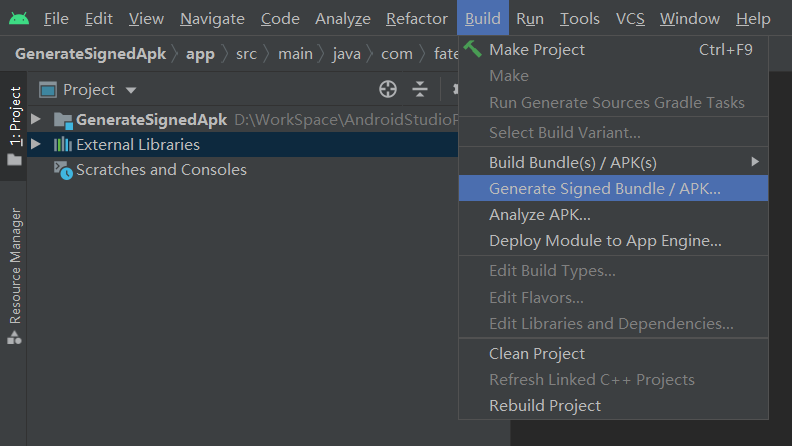Click the D:\WorkSpace\AndroidStudio path text

(x=346, y=120)
